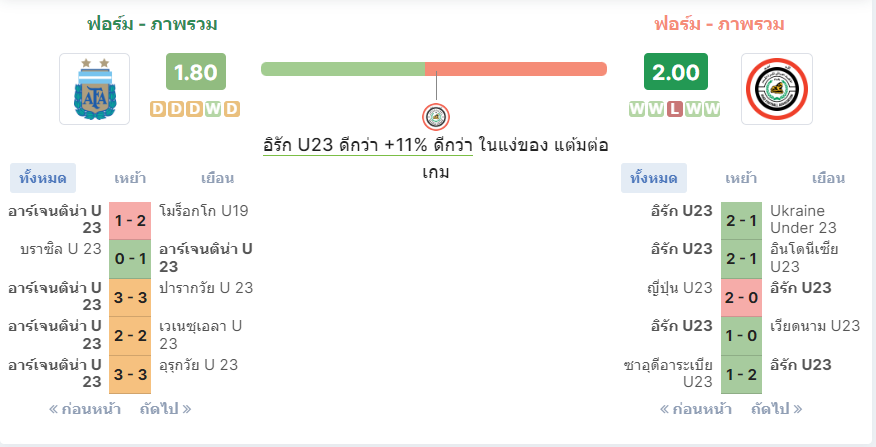
Task: Click the red L form badge for Iraq
Action: tap(675, 109)
